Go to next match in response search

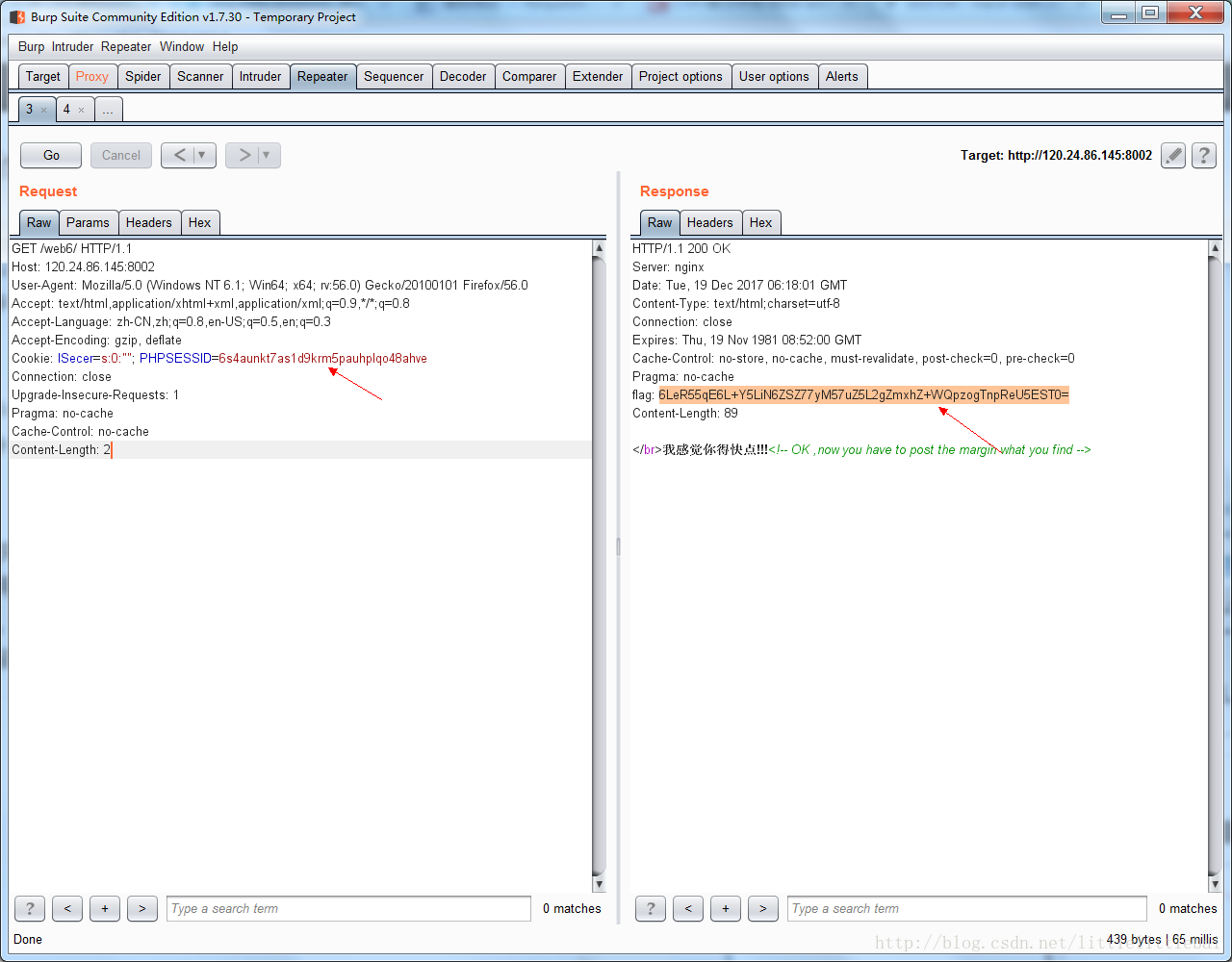click(x=763, y=908)
